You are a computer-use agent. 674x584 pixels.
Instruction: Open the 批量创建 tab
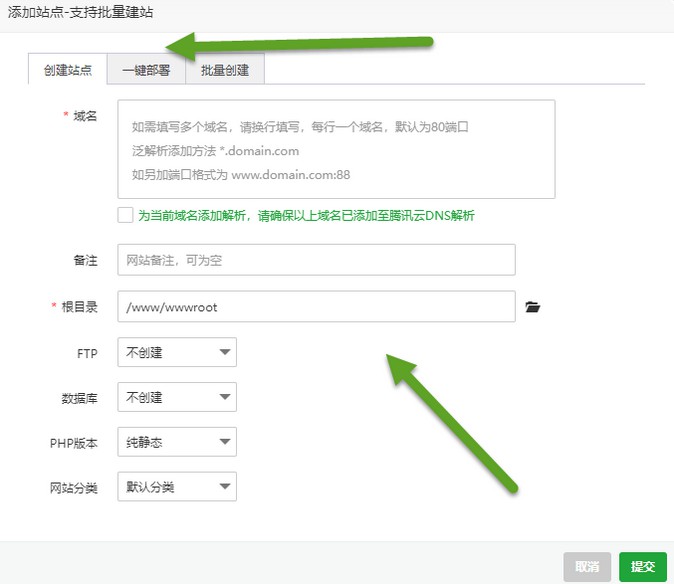coord(225,70)
